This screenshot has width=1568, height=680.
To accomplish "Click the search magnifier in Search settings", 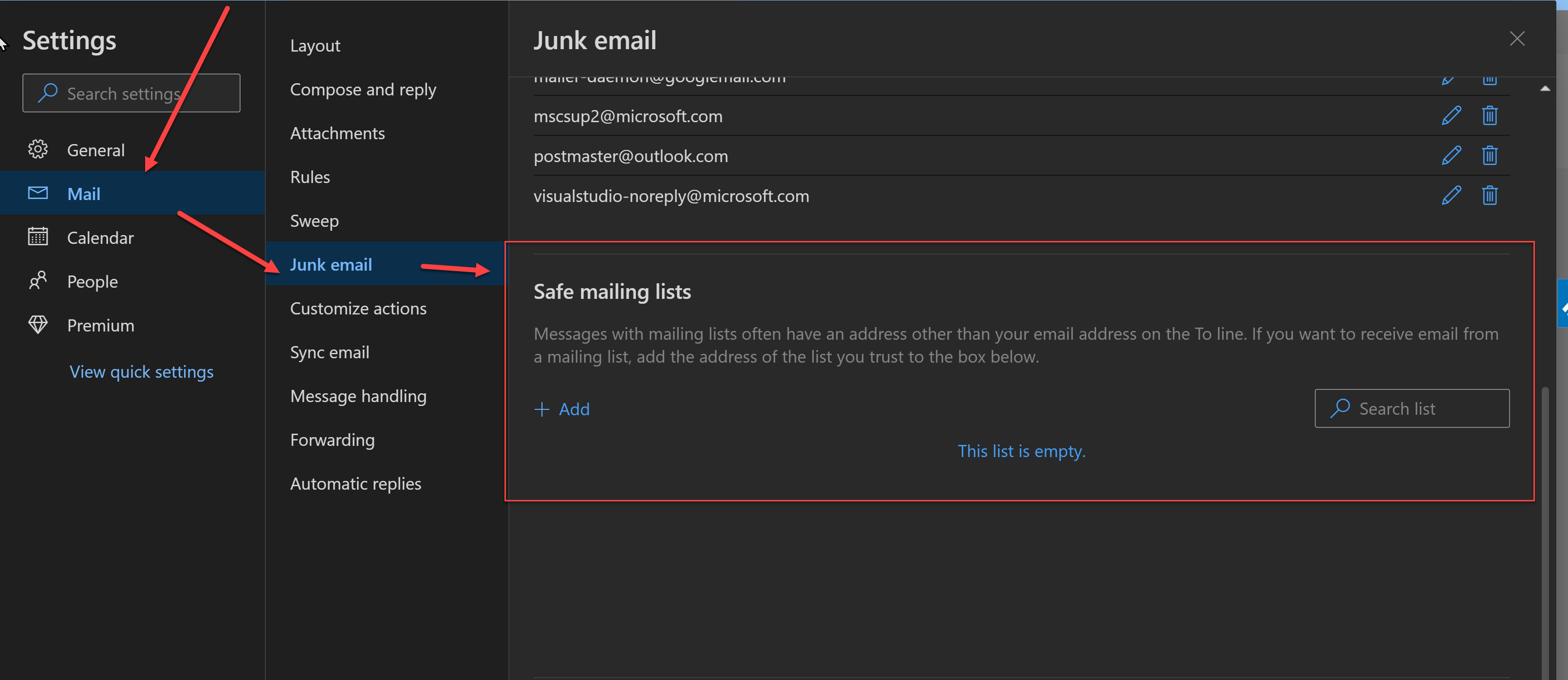I will pos(48,92).
